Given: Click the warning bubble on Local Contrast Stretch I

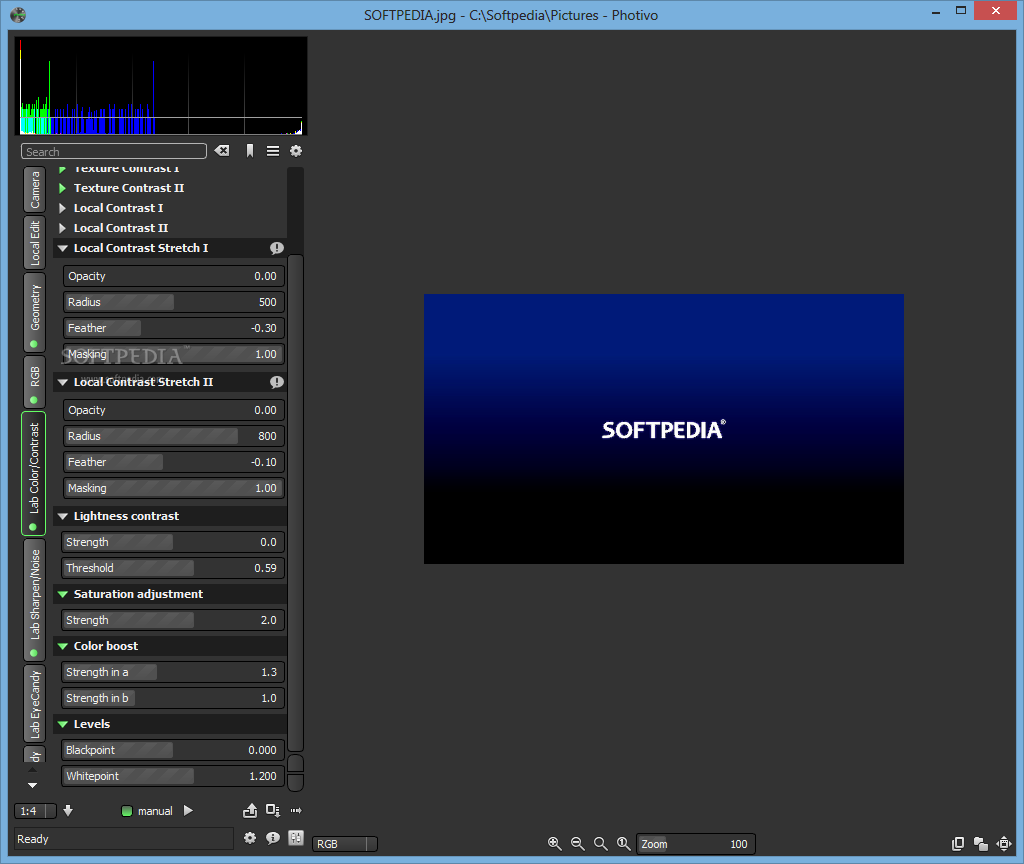Looking at the screenshot, I should click(277, 248).
